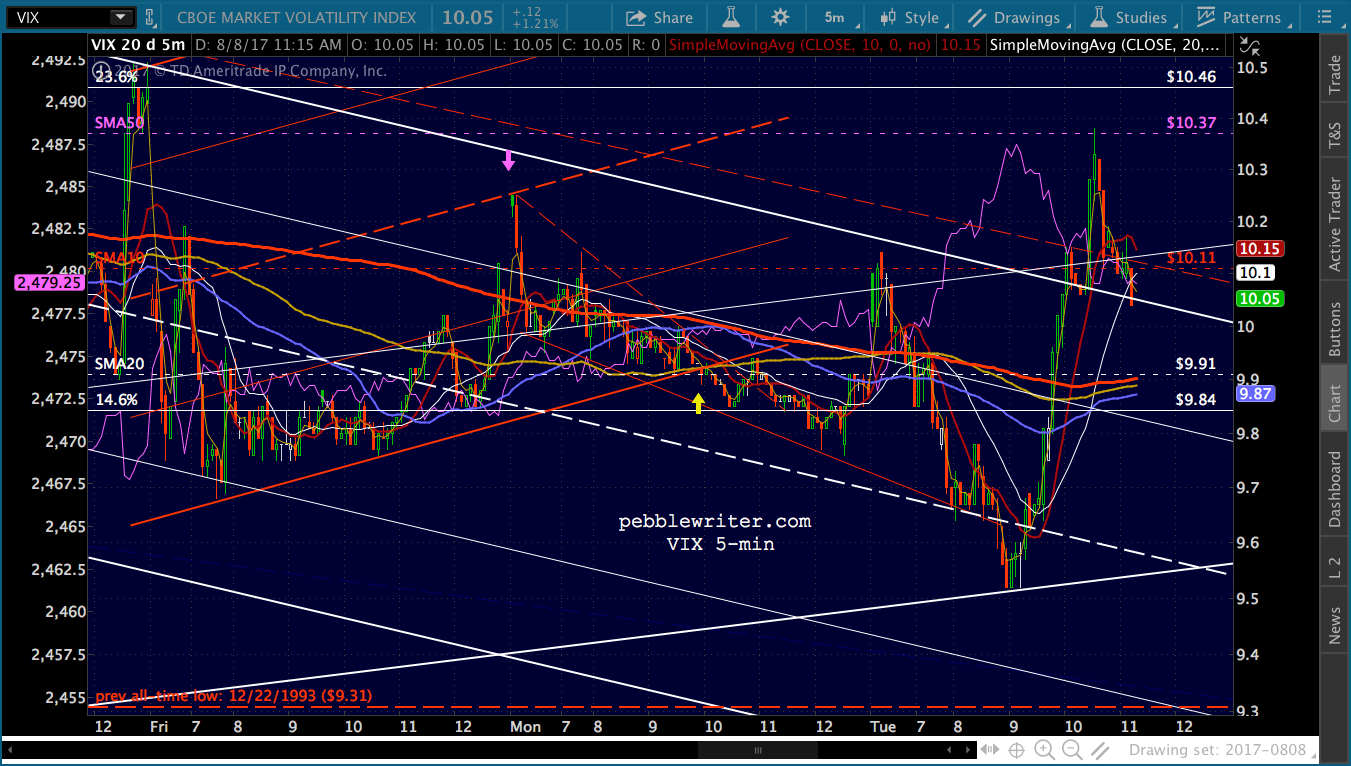The width and height of the screenshot is (1351, 766).
Task: Open the Studies menu
Action: click(1129, 17)
